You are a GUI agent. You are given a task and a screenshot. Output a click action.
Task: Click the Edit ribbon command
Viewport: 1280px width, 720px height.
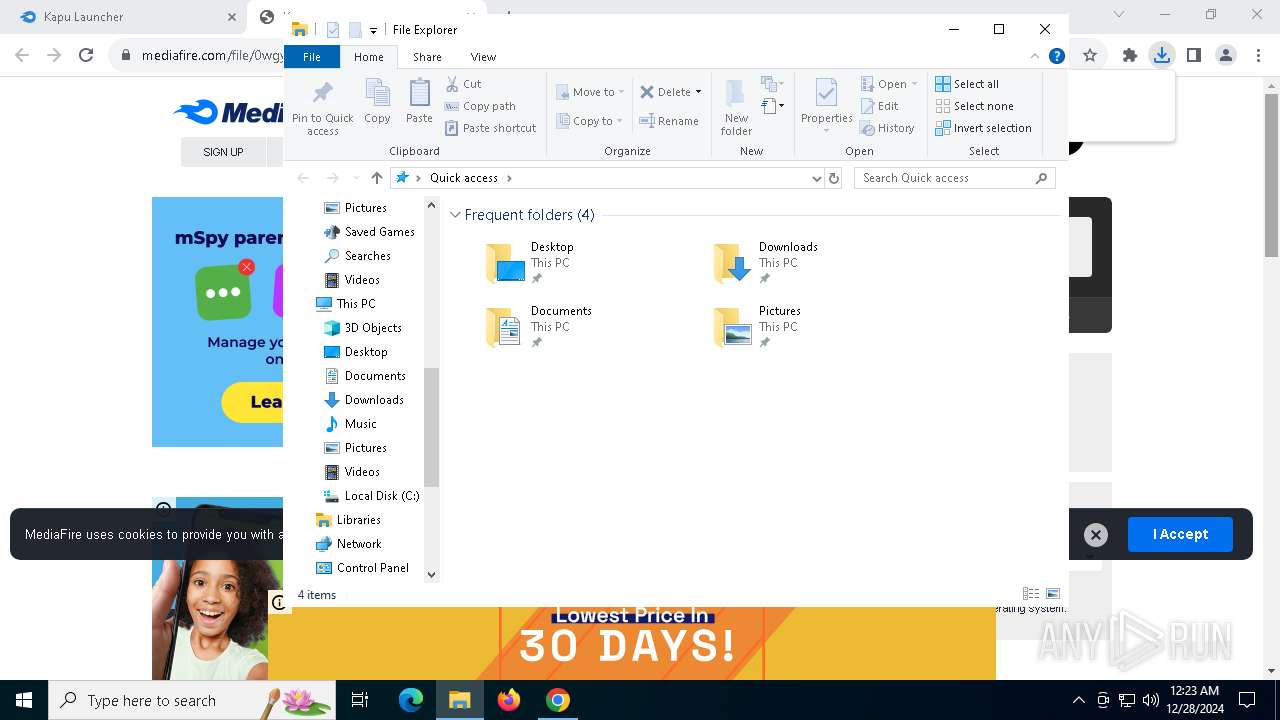[x=879, y=106]
